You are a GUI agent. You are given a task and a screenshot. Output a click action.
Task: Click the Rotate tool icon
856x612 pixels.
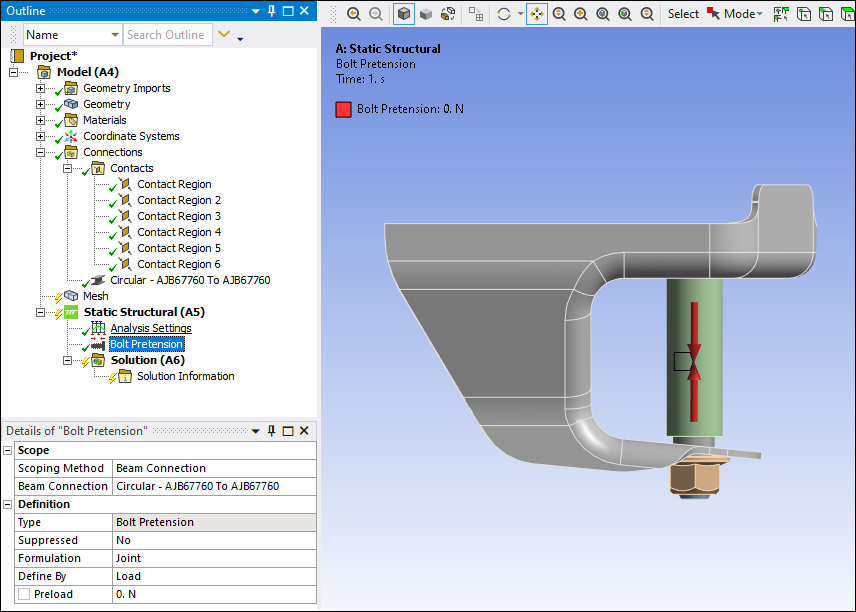504,14
